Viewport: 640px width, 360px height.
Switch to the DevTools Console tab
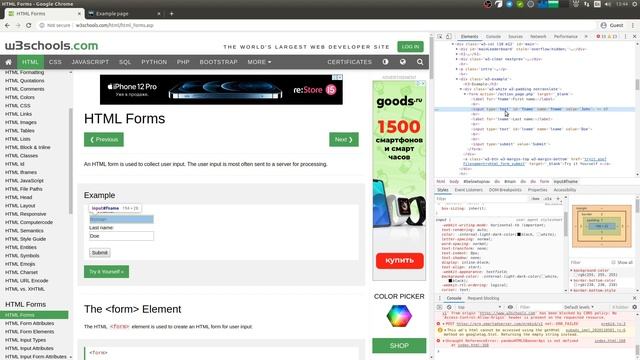493,36
